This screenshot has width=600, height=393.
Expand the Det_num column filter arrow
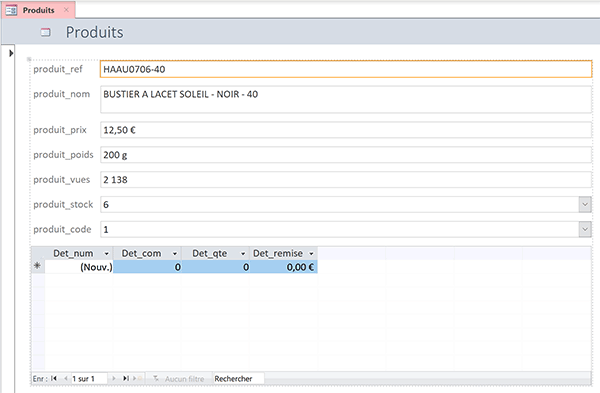point(106,253)
